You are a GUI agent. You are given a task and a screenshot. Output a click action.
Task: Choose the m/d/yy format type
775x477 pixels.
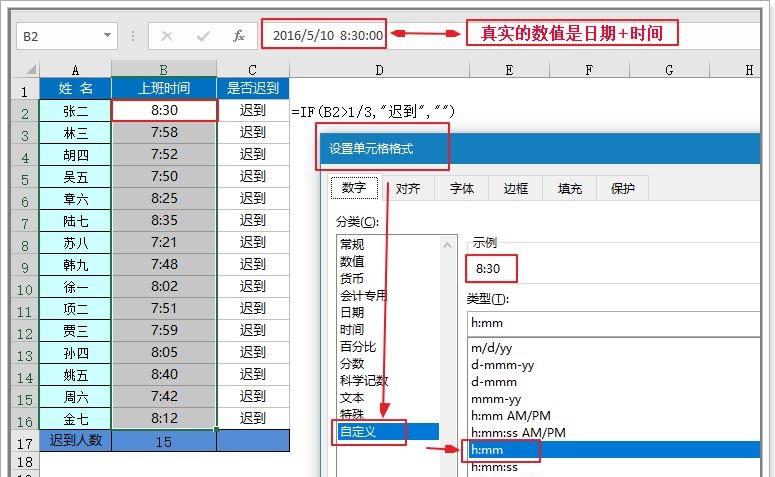491,348
